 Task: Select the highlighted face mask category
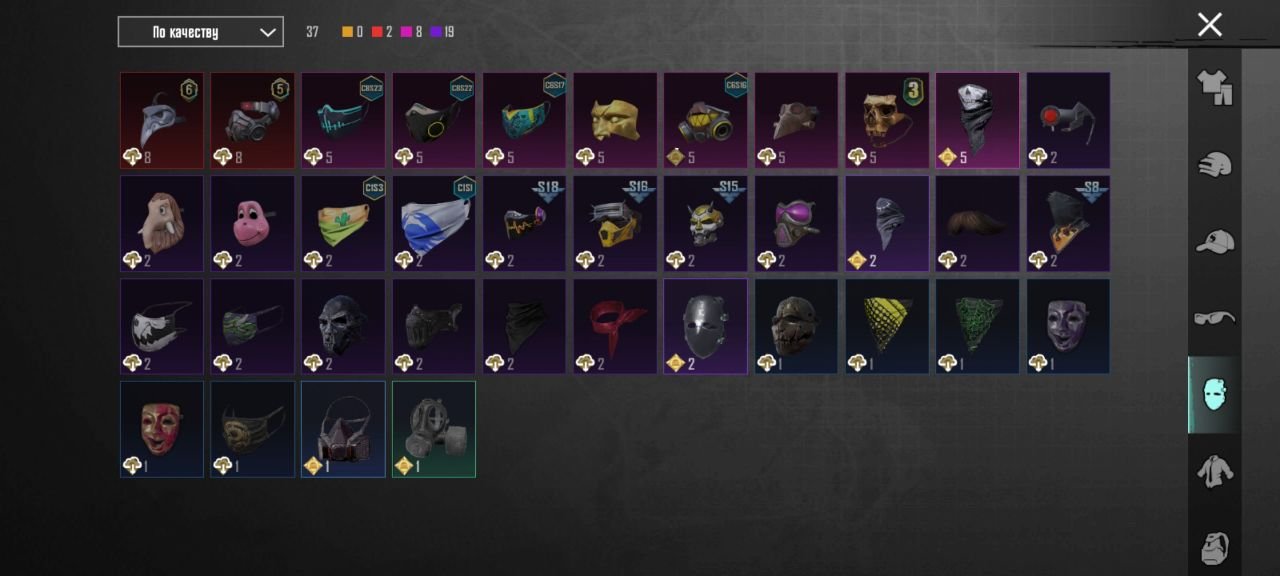tap(1214, 395)
